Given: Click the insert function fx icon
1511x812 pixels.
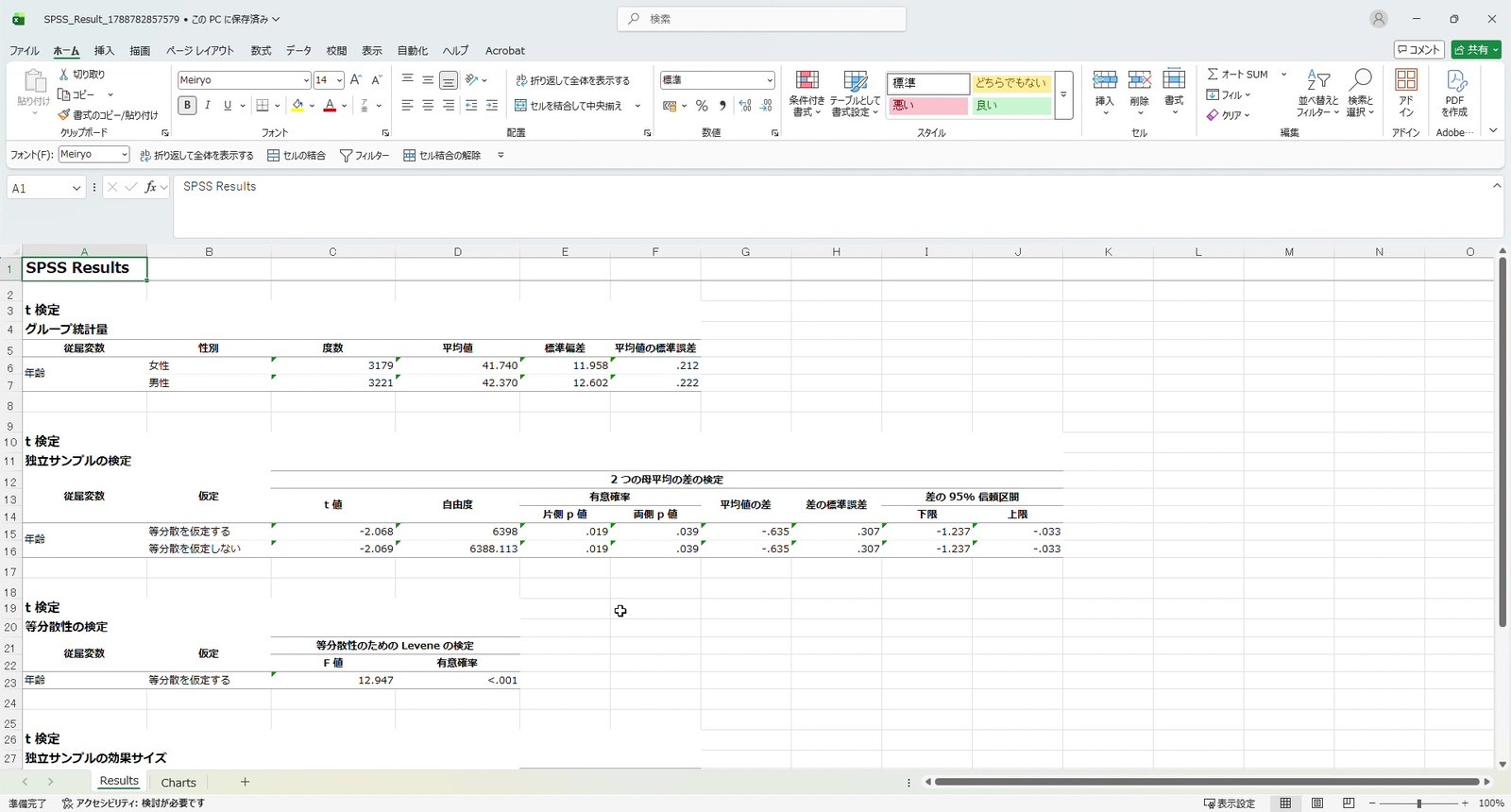Looking at the screenshot, I should coord(150,188).
